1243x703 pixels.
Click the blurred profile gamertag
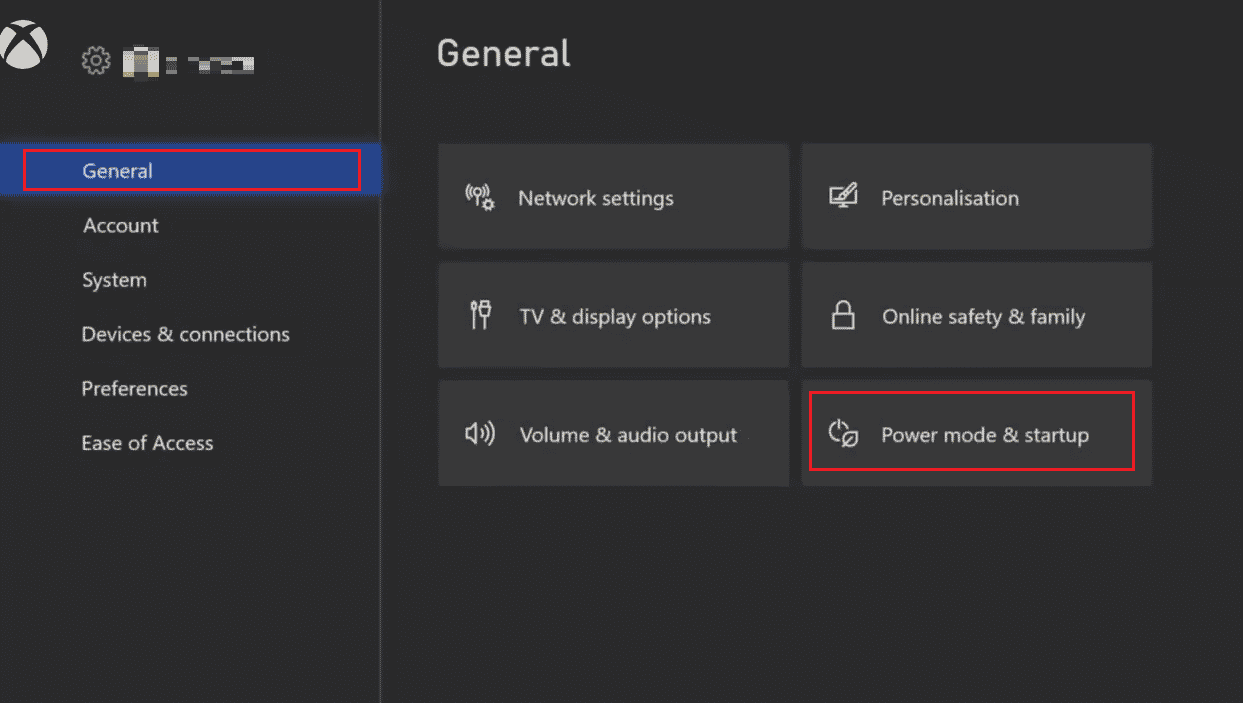point(188,65)
